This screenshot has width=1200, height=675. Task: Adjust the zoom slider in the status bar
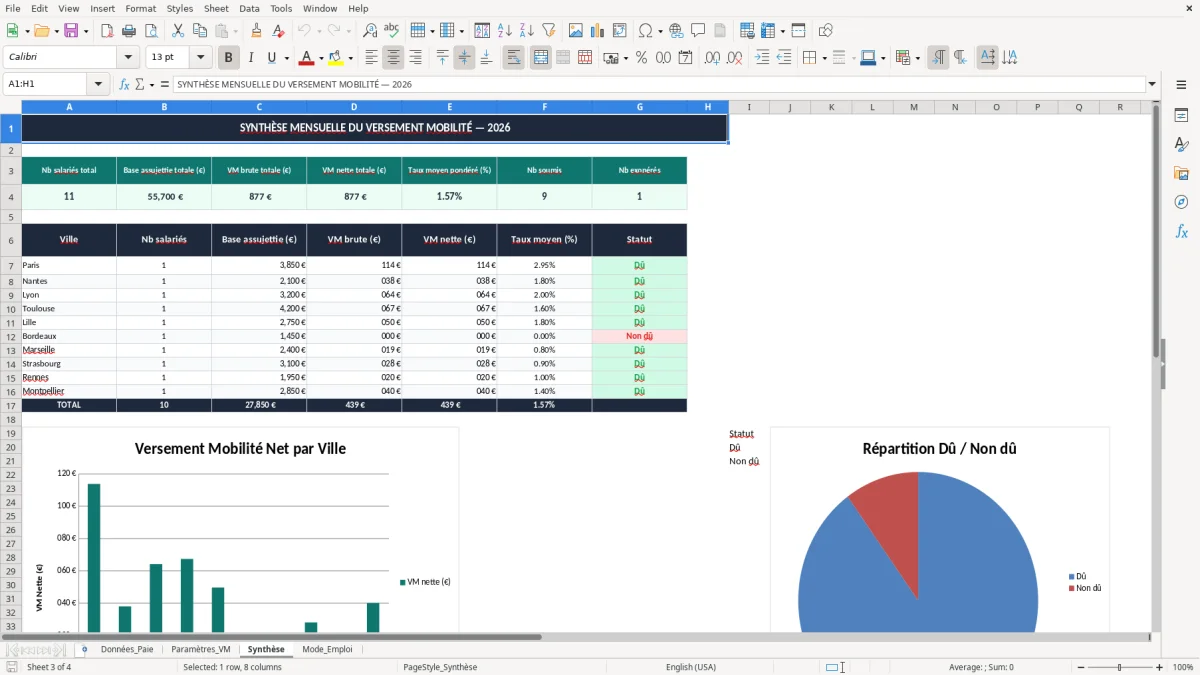click(x=1120, y=667)
